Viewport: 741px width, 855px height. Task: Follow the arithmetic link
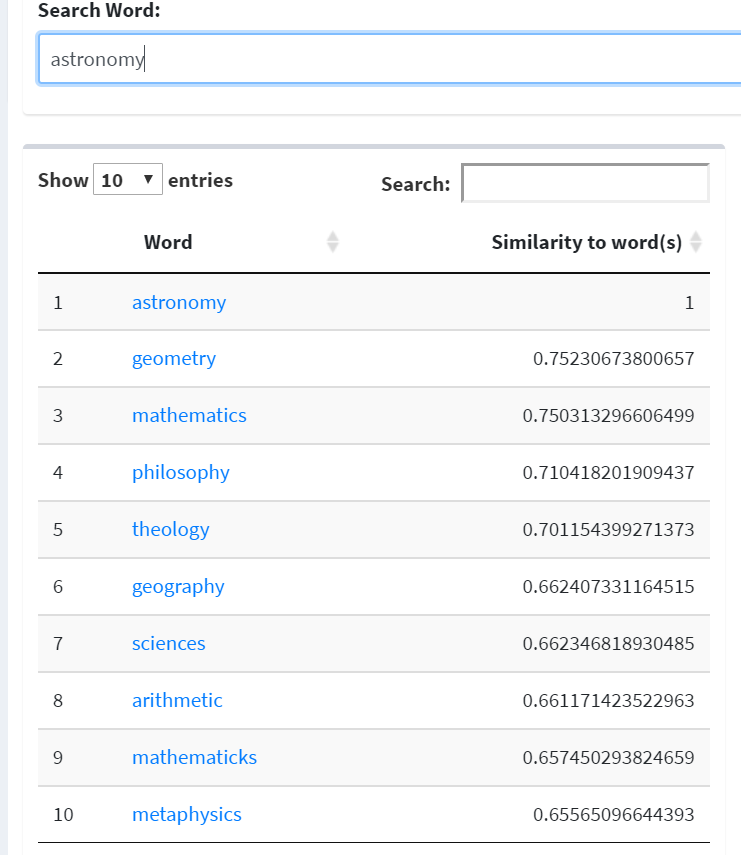coord(177,701)
